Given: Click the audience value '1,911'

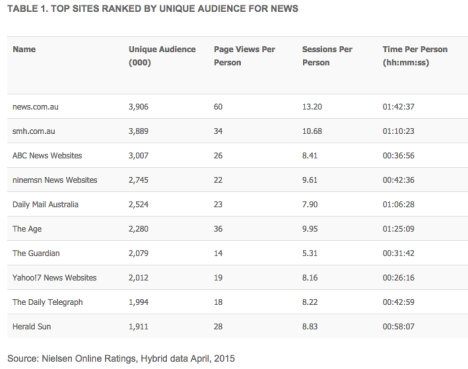Looking at the screenshot, I should [138, 327].
